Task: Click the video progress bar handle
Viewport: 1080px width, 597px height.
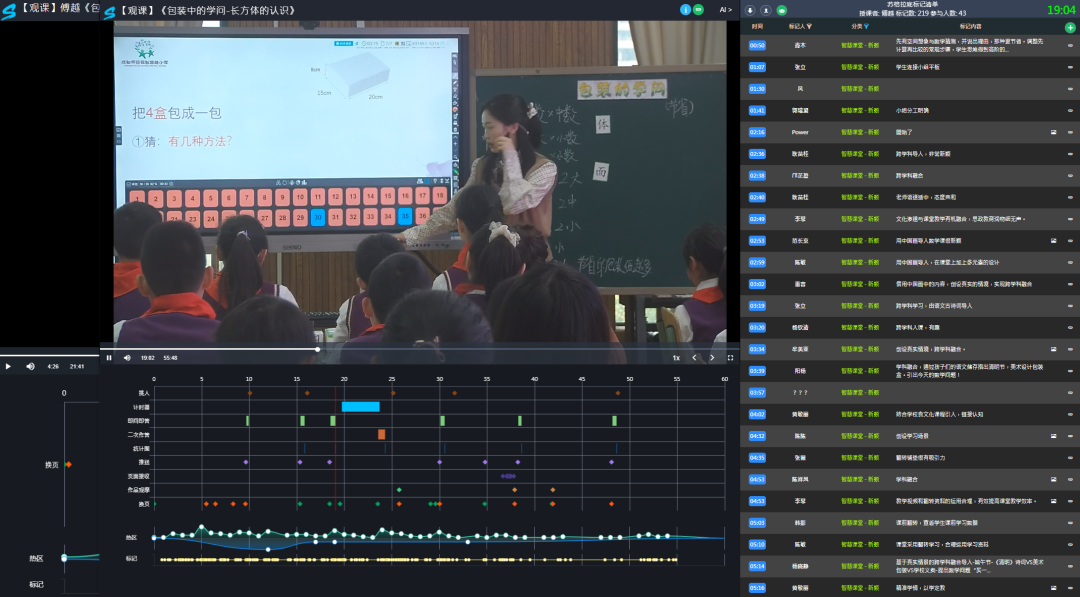Action: 318,349
